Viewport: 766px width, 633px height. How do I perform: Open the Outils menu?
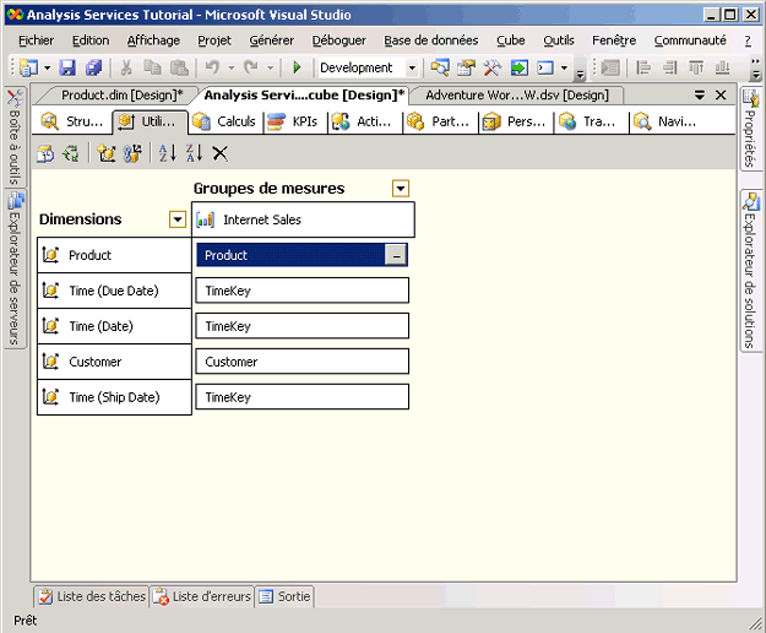559,41
